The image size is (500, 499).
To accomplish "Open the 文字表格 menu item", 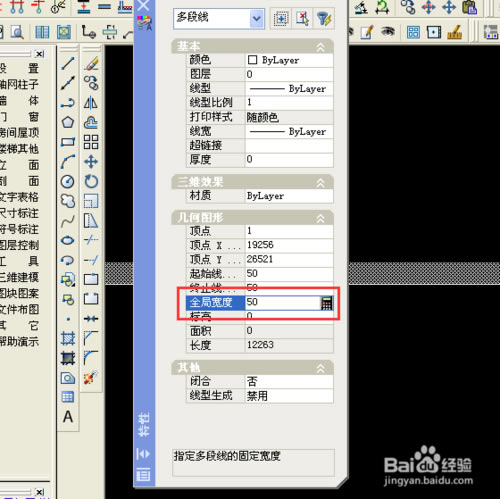I will [19, 197].
